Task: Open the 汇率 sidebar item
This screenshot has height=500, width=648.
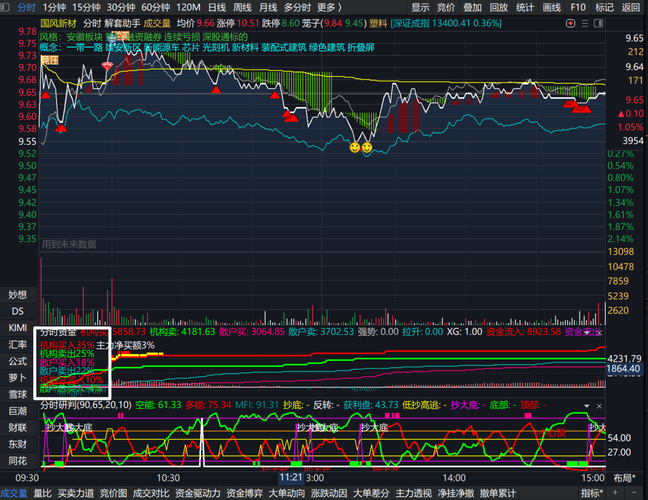Action: [18, 344]
